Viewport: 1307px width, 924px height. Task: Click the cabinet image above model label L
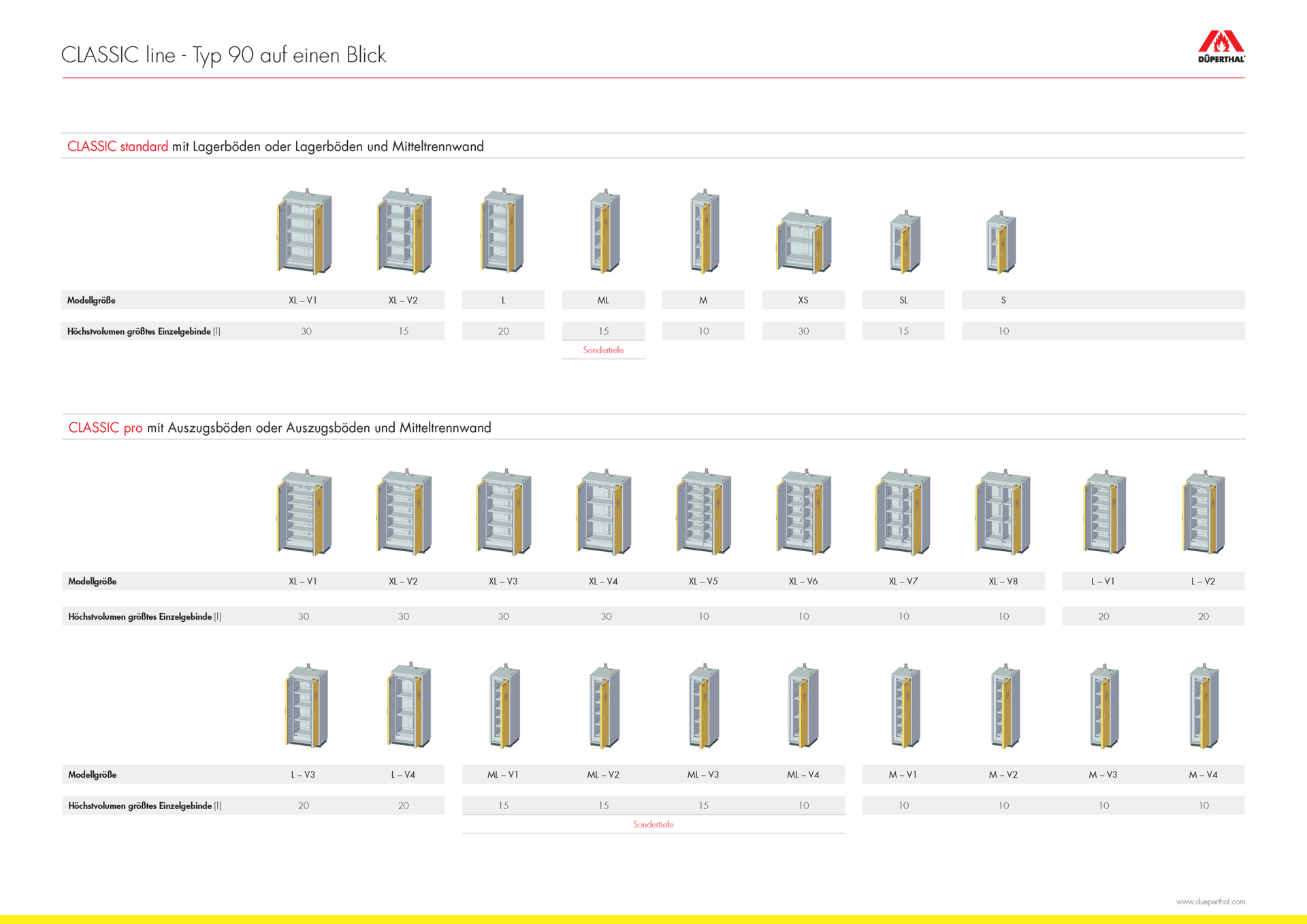point(502,230)
